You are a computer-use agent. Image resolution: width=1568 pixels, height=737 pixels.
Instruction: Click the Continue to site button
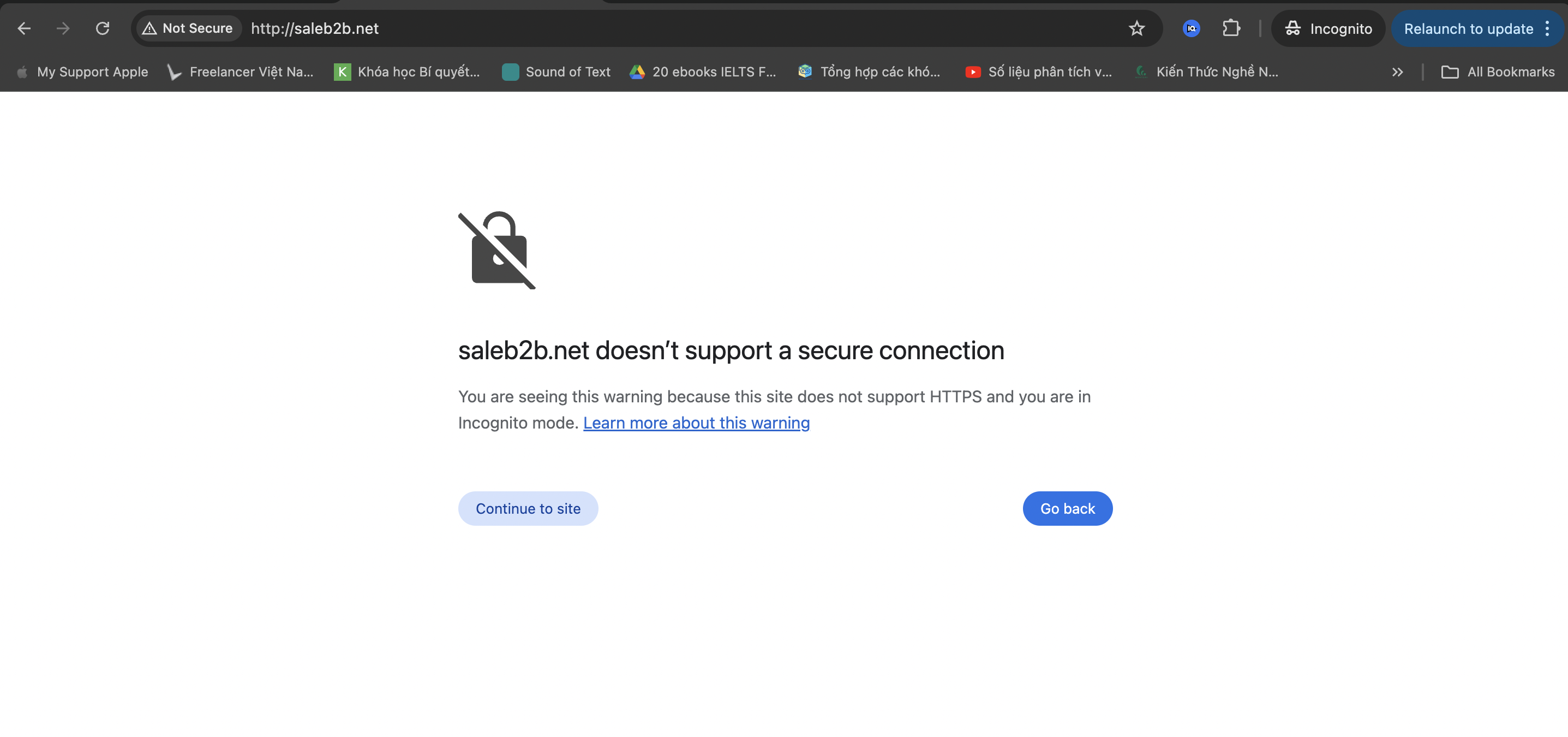pyautogui.click(x=528, y=509)
